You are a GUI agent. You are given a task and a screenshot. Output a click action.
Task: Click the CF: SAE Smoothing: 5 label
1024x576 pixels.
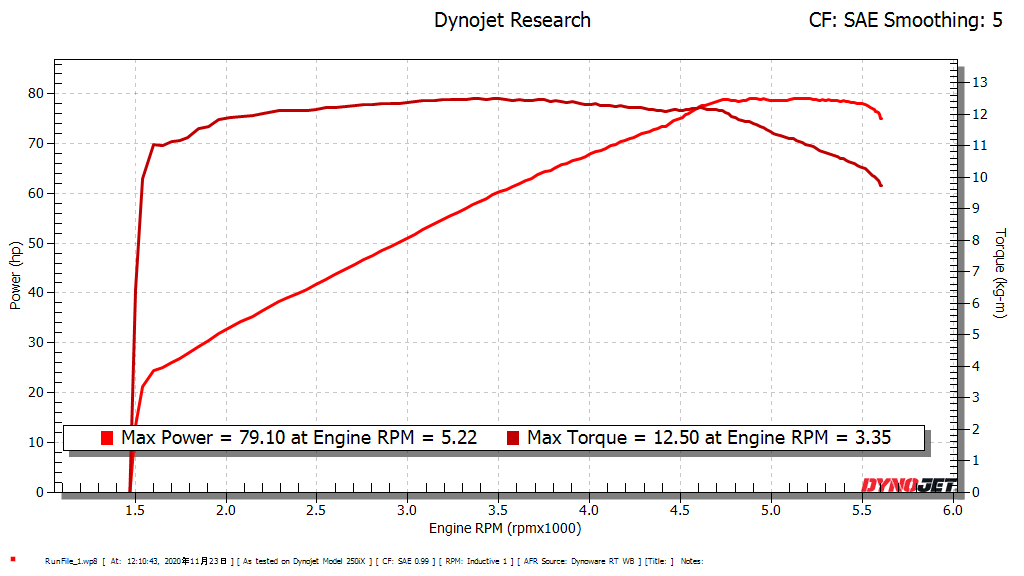pos(905,20)
